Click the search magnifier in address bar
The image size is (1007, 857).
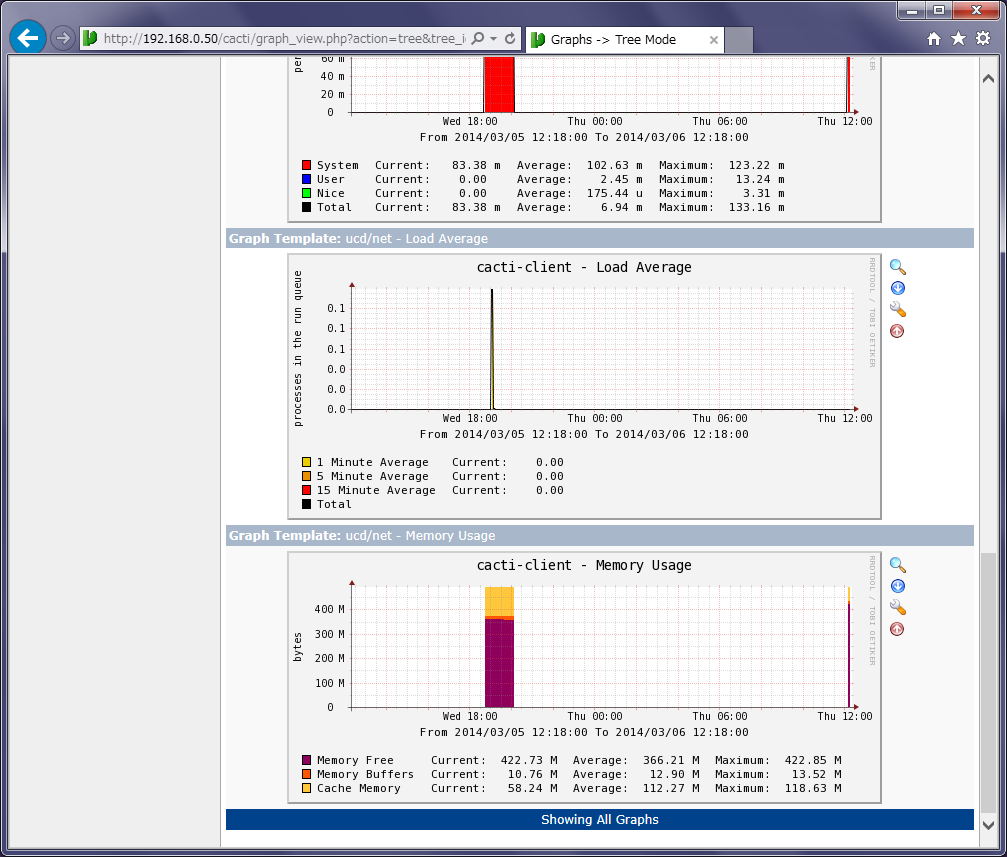point(478,39)
